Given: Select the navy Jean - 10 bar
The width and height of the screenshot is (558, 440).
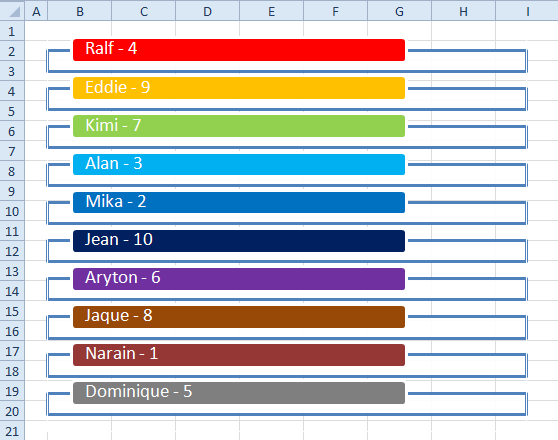Looking at the screenshot, I should click(x=239, y=241).
